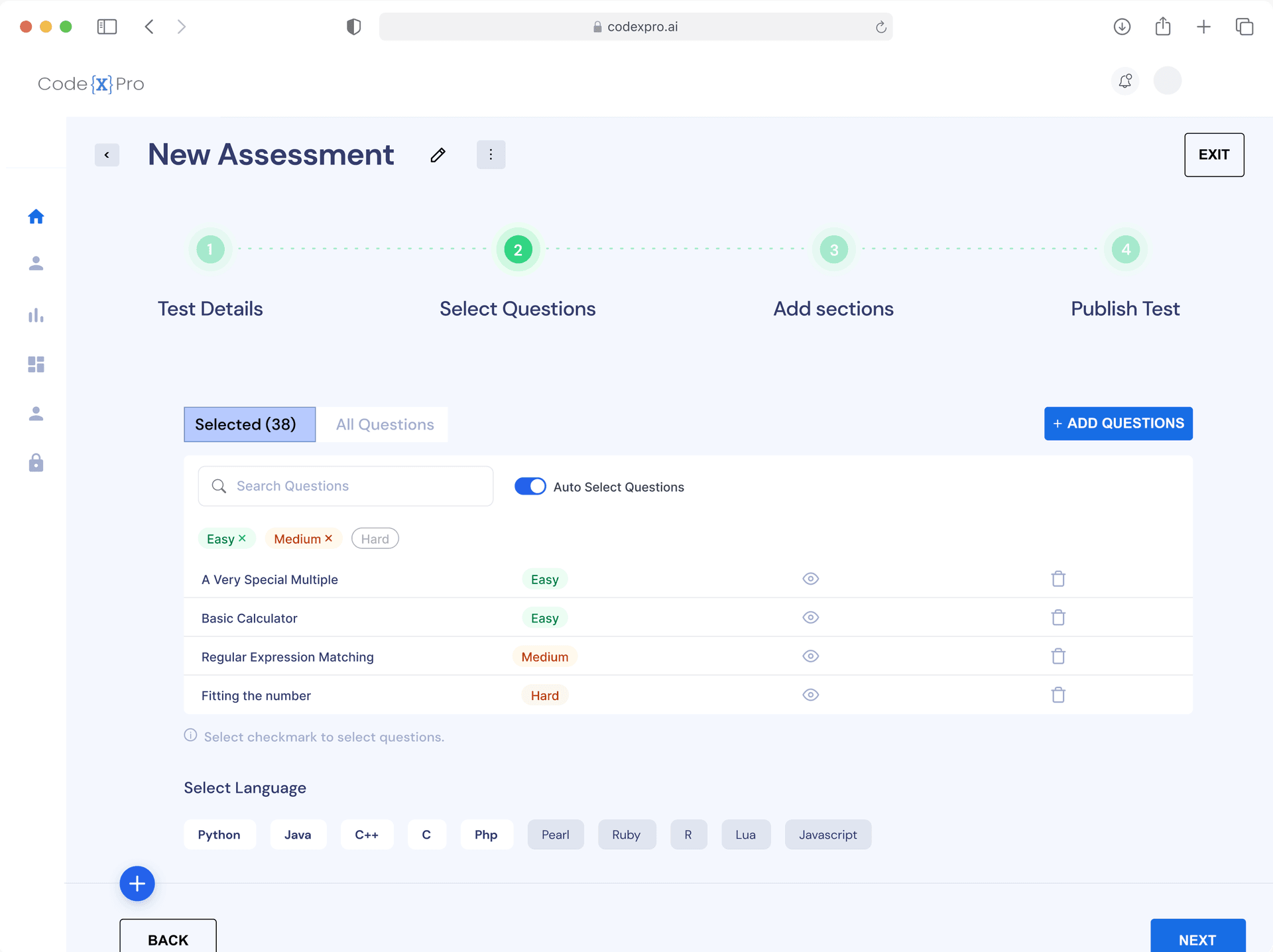This screenshot has height=952, width=1273.
Task: Switch to the All Questions tab
Action: [385, 424]
